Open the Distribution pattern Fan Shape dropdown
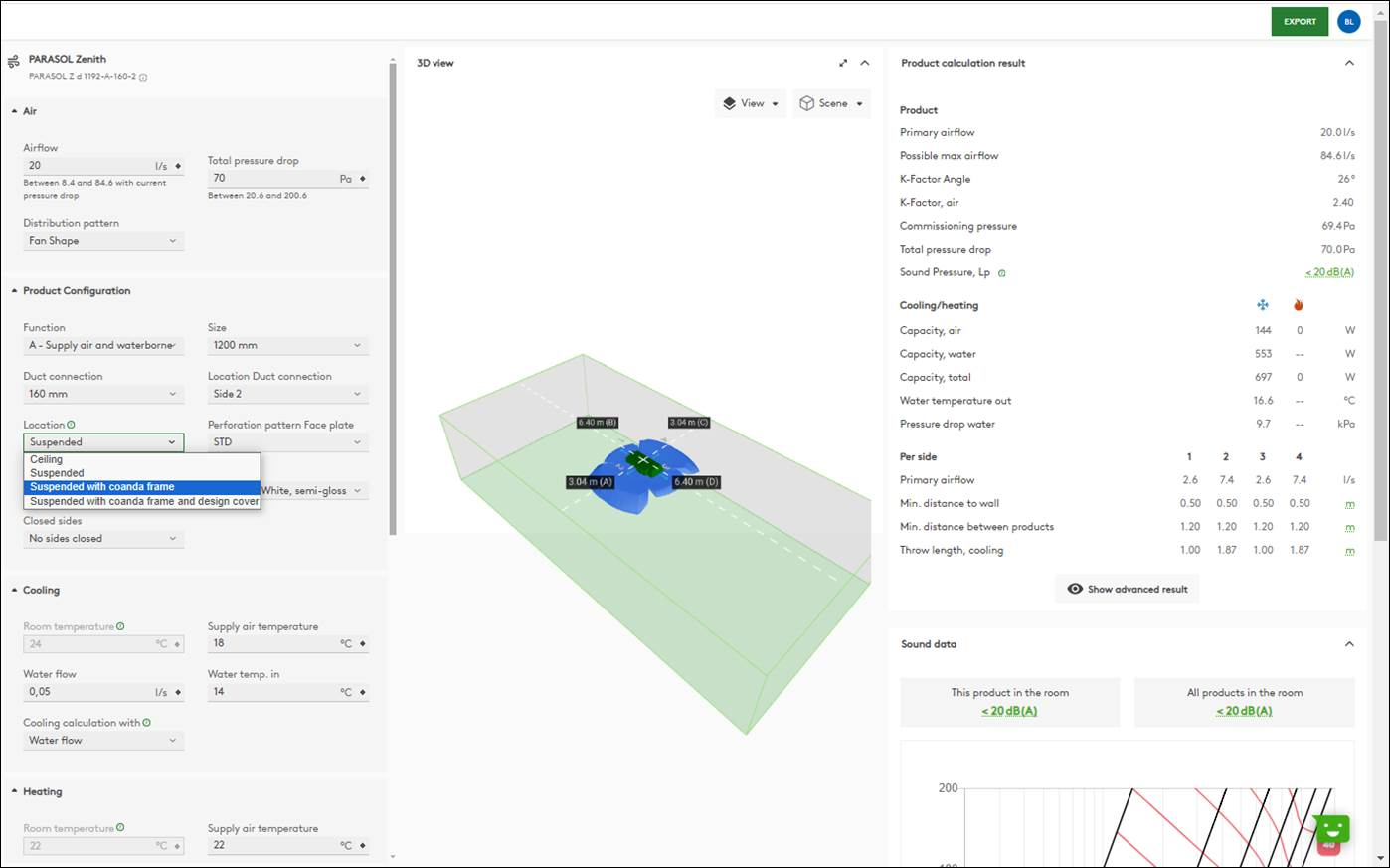The height and width of the screenshot is (868, 1390). click(102, 240)
